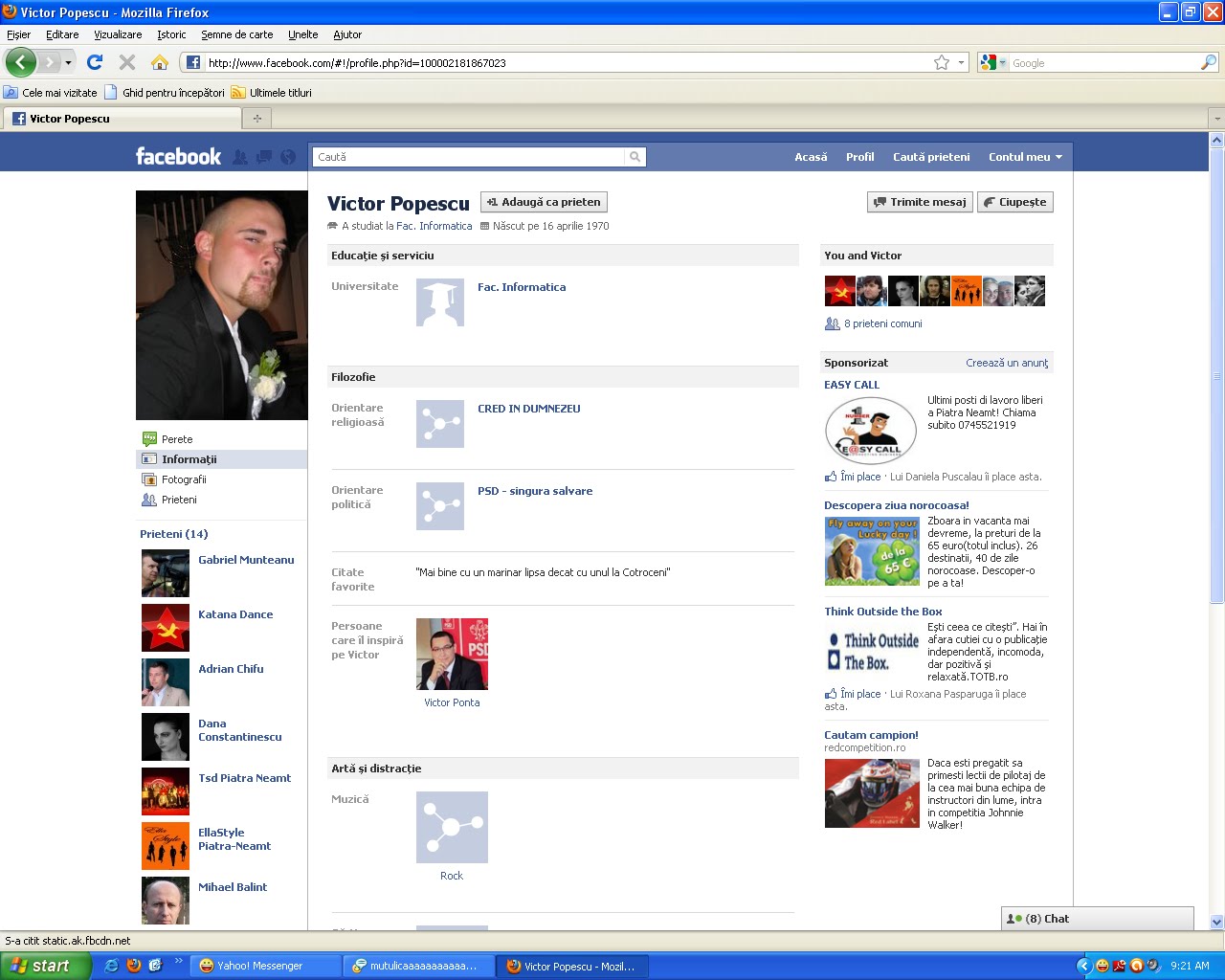Screen dimensions: 1225x980
Task: Reload the page with the refresh icon
Action: pos(94,62)
